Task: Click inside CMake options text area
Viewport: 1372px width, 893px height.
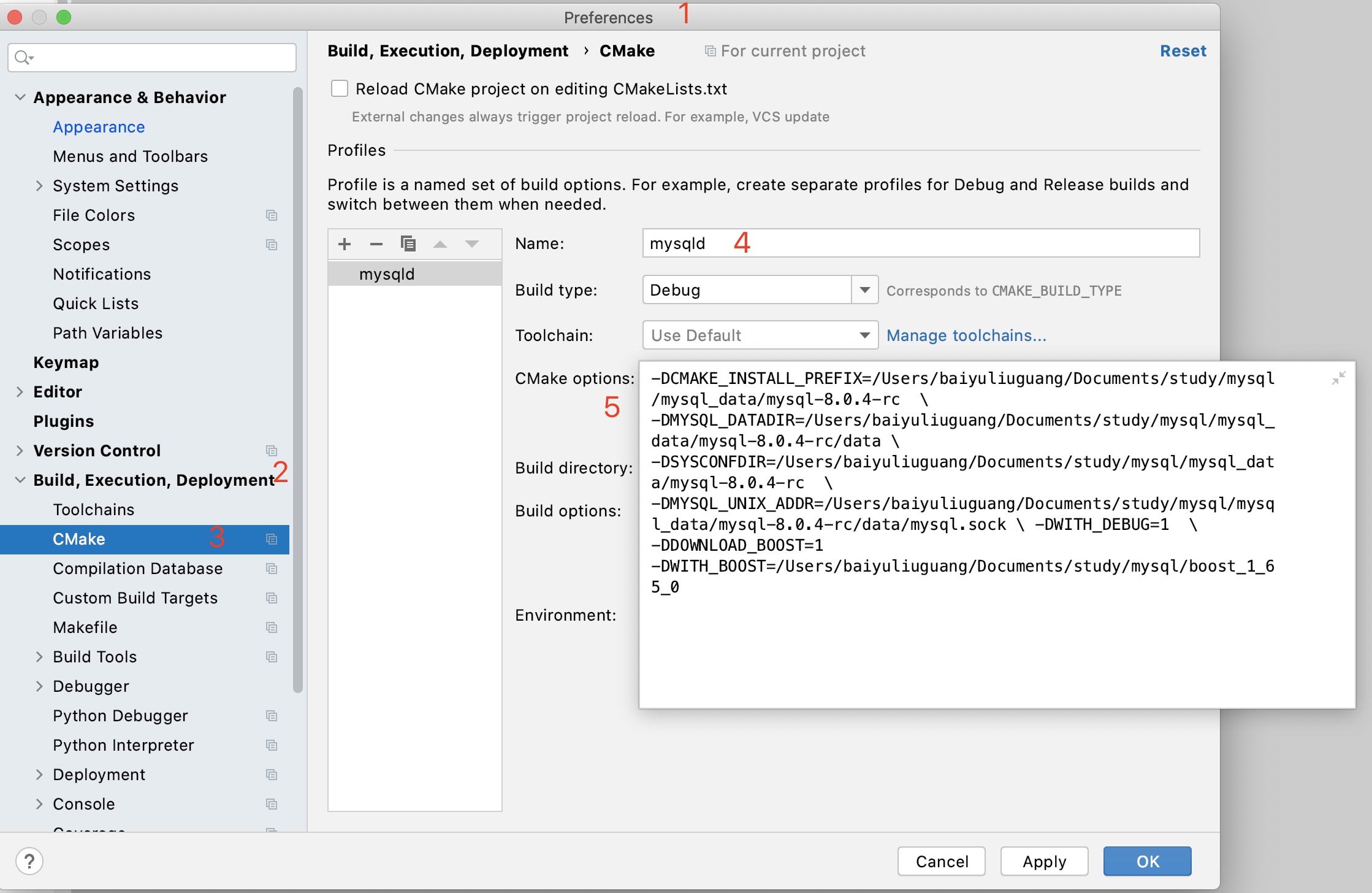Action: pyautogui.click(x=997, y=535)
